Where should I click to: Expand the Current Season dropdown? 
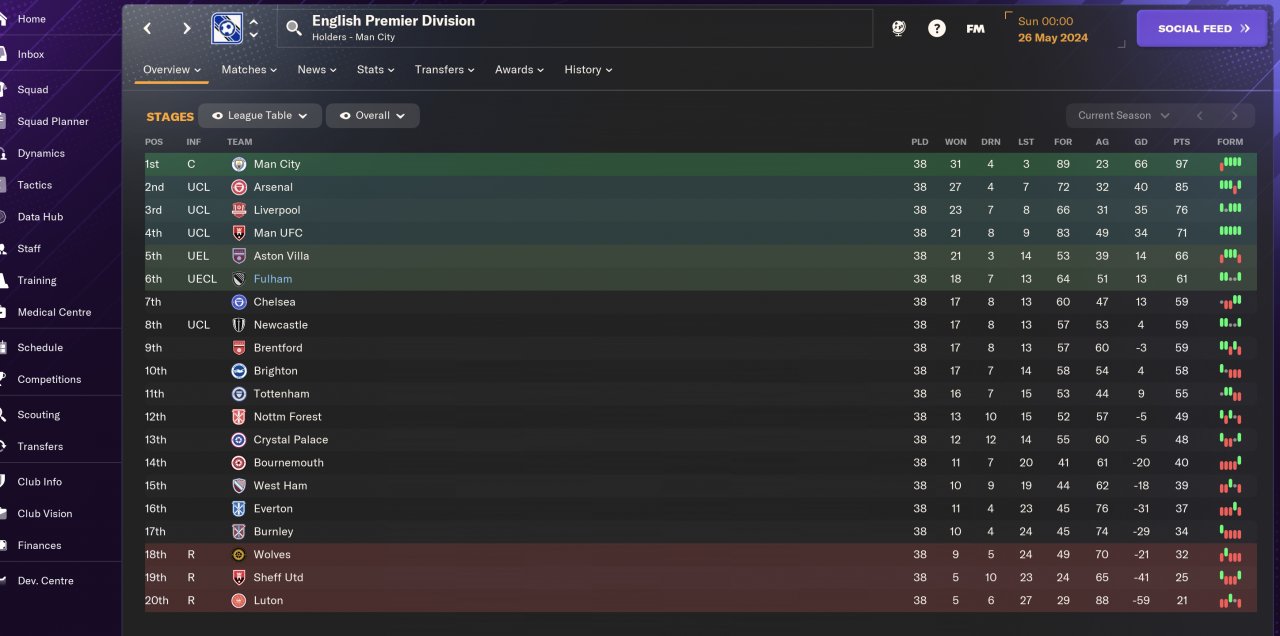point(1125,116)
